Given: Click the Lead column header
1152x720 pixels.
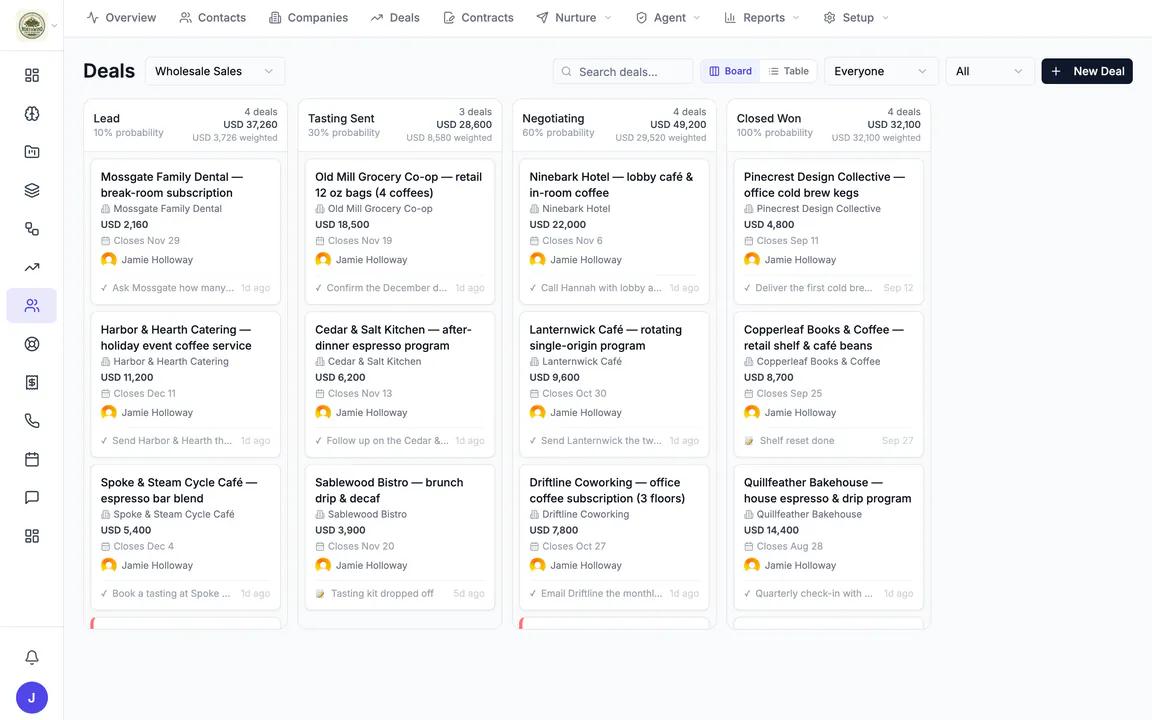Looking at the screenshot, I should coord(185,125).
